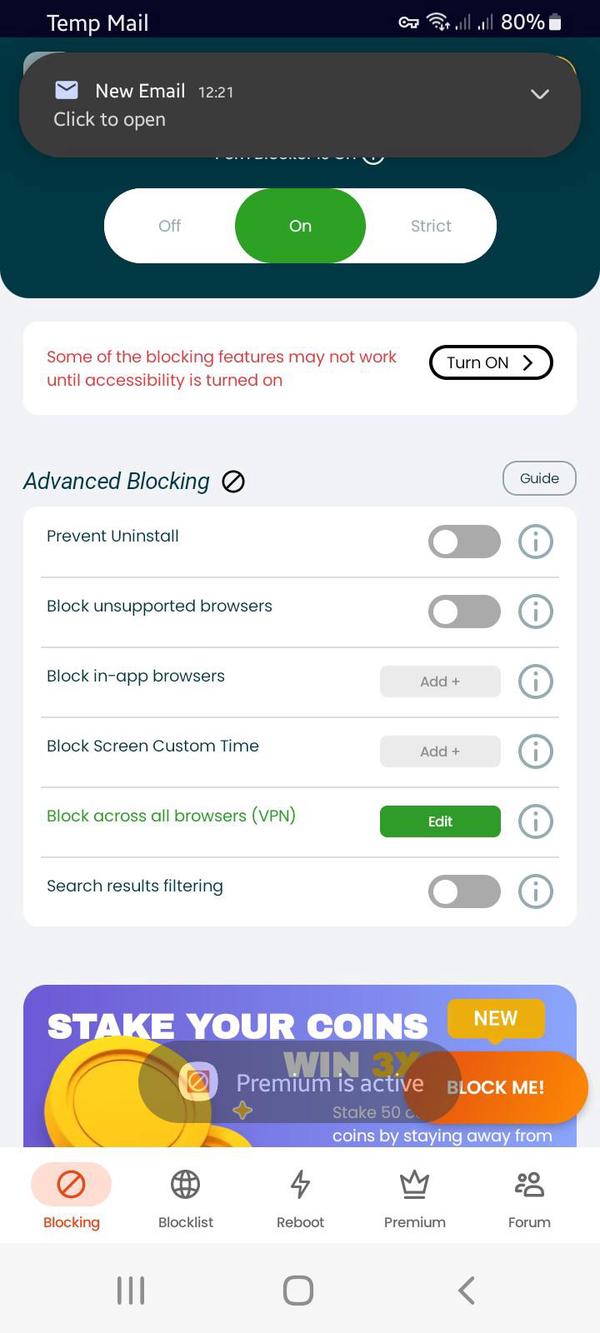Switch blocker mode to Off
The height and width of the screenshot is (1333, 600).
pos(170,226)
